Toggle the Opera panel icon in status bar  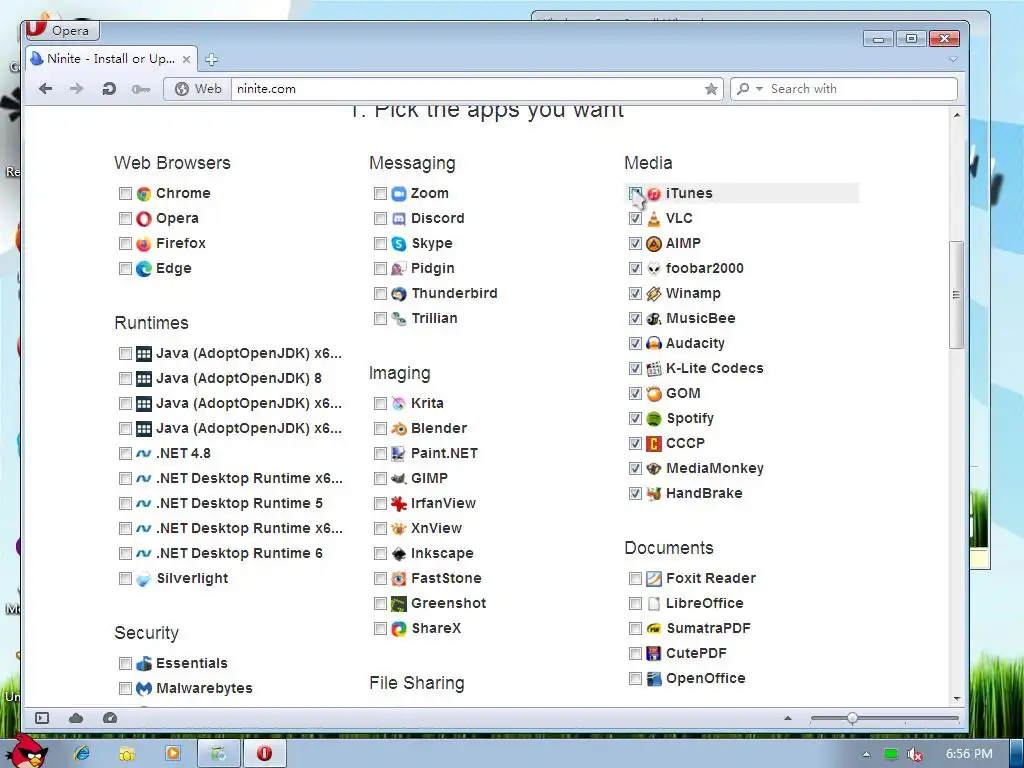(x=42, y=718)
